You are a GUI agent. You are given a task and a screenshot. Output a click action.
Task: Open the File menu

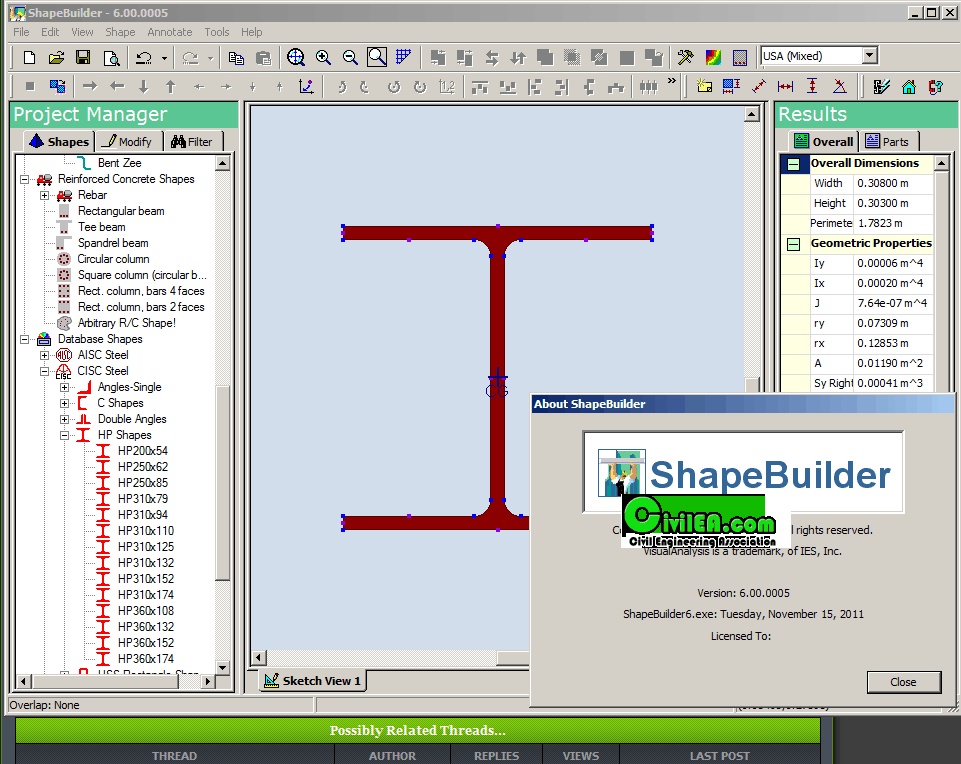[x=21, y=32]
